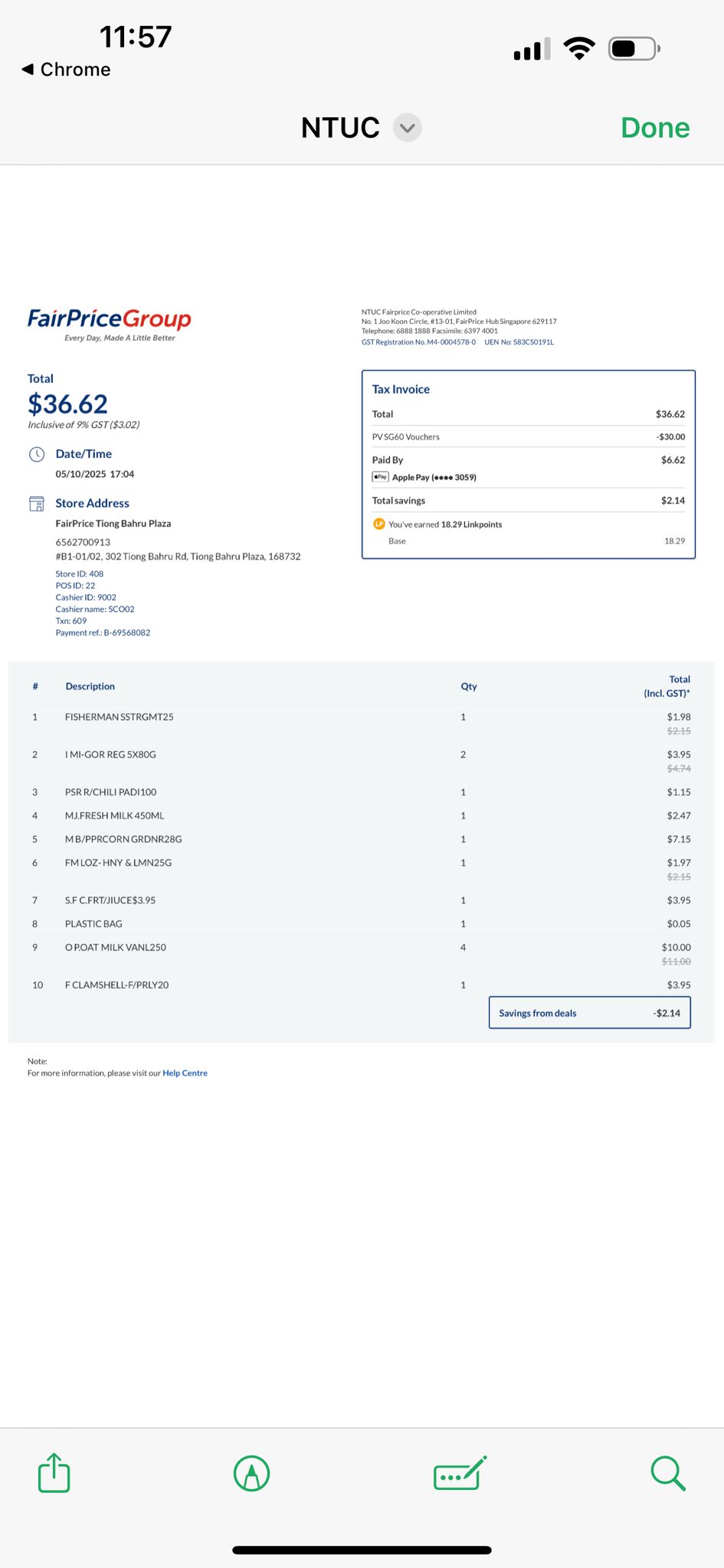Select the POS ID: 22 line
The width and height of the screenshot is (724, 1568).
pos(75,586)
